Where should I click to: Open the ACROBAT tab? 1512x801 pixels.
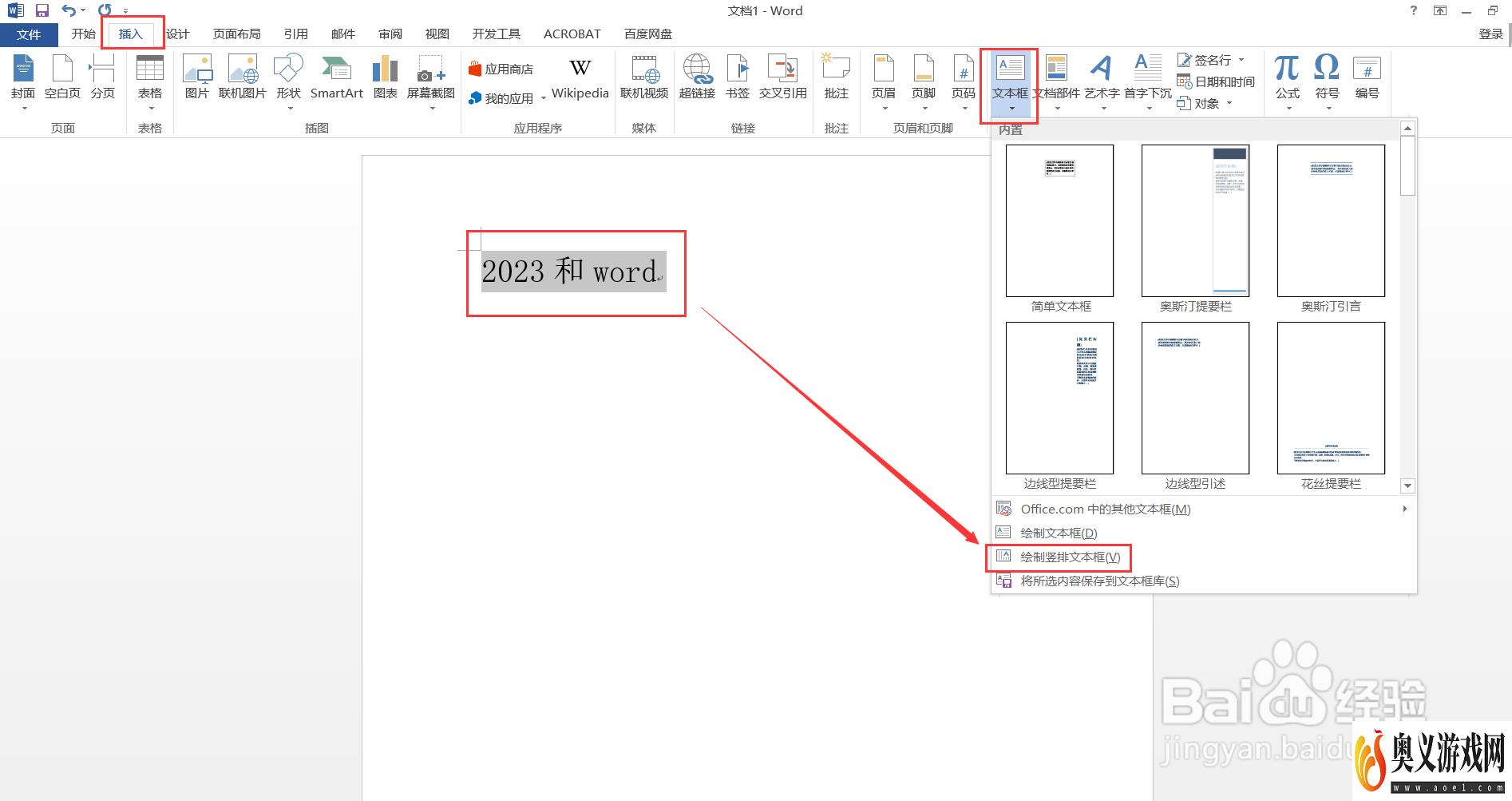(572, 34)
